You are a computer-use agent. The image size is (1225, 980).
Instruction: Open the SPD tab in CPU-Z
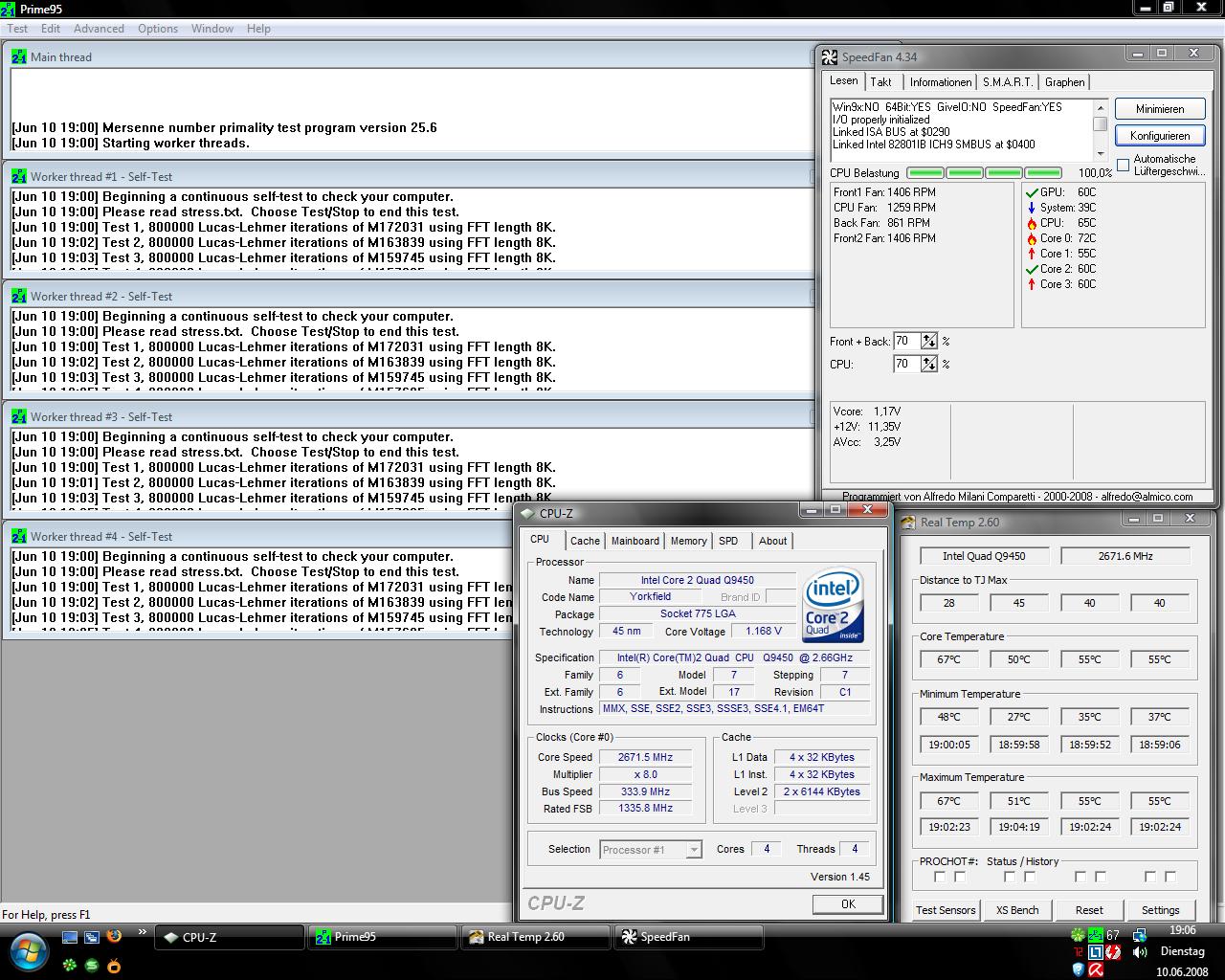728,541
